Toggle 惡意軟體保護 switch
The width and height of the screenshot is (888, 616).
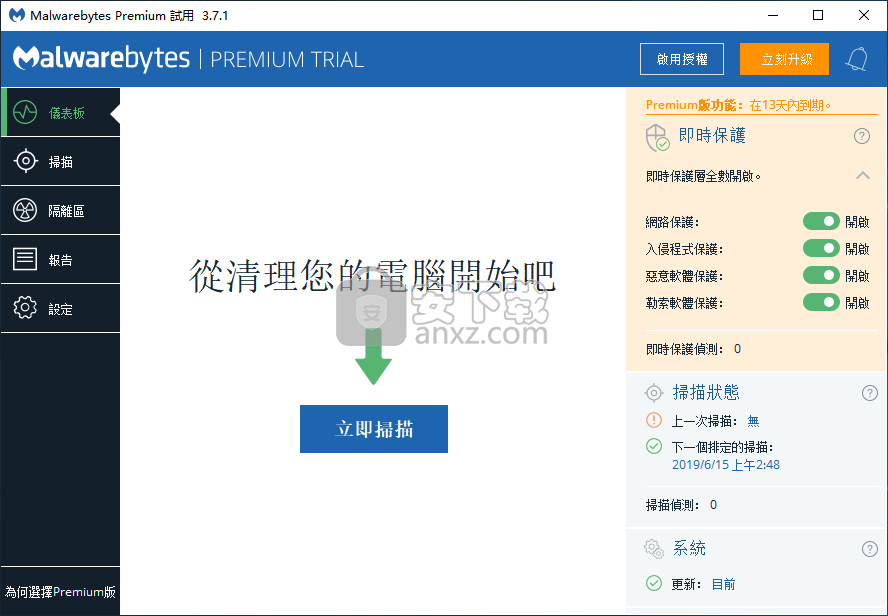pos(821,275)
